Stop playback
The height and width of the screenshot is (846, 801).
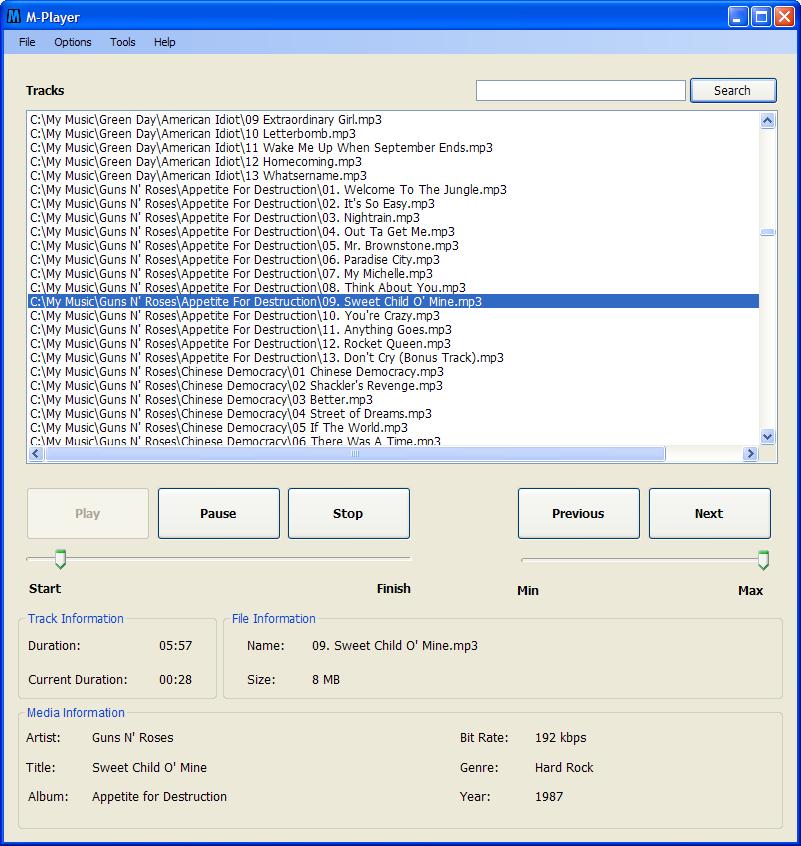[348, 514]
